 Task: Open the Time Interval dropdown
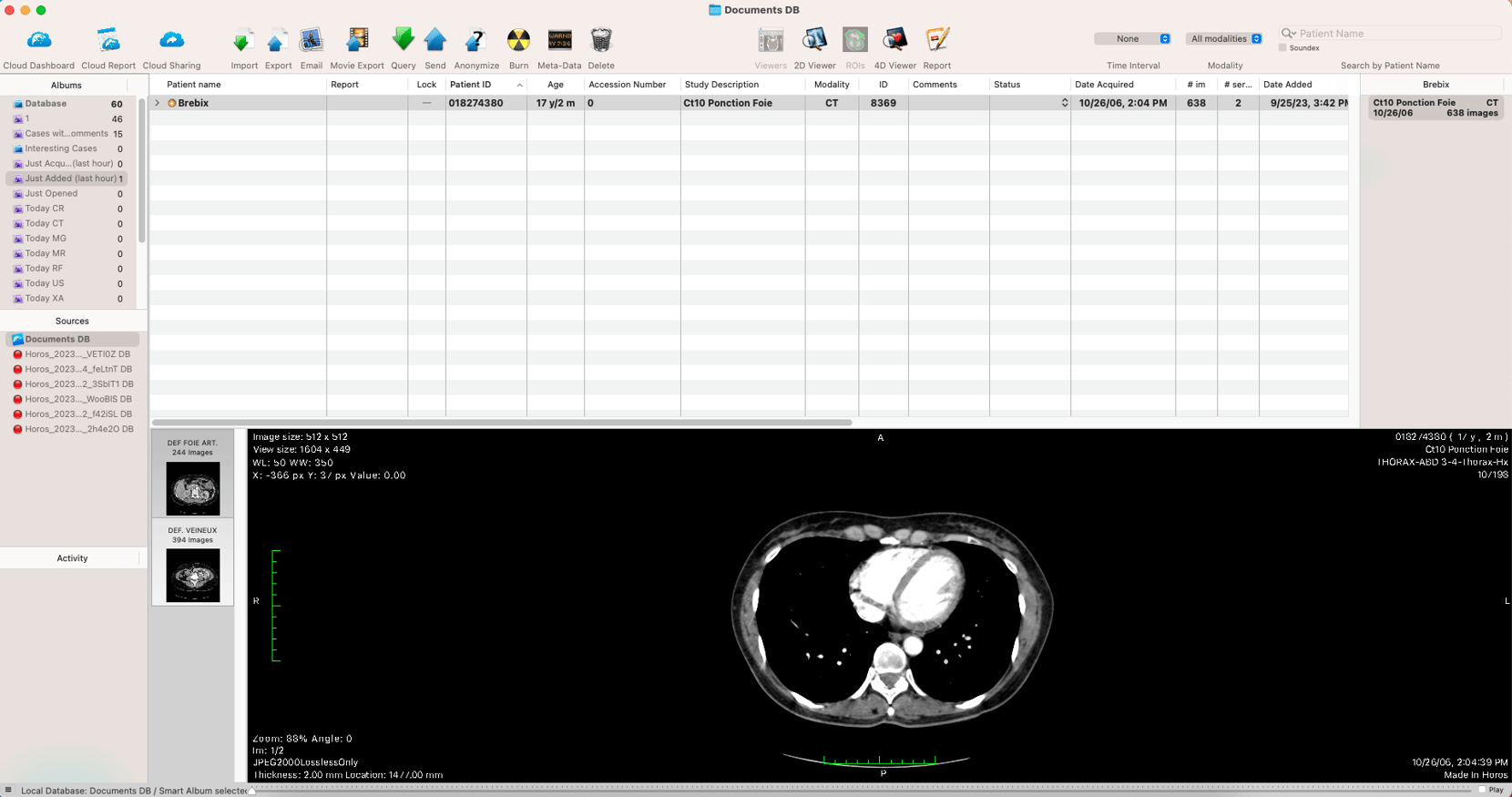pos(1133,38)
